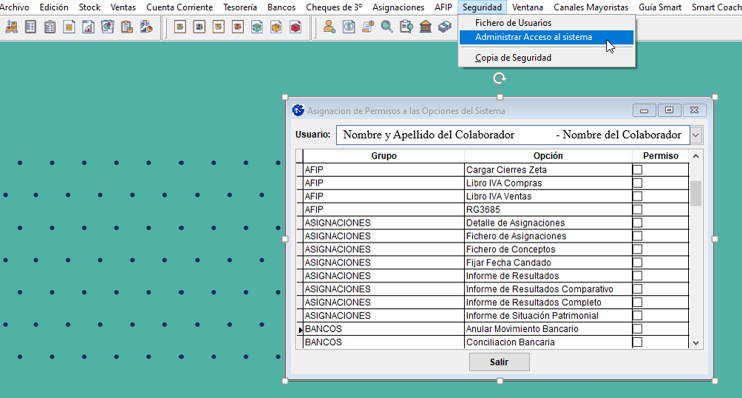
Task: Enable permission for Cargar Cierres Zeta
Action: click(x=637, y=169)
